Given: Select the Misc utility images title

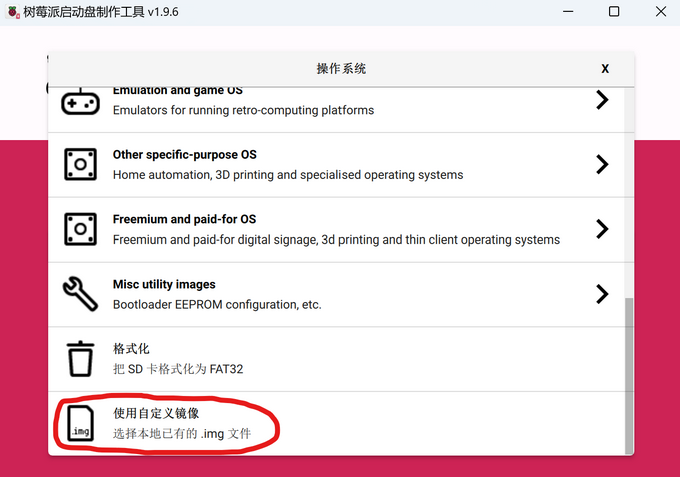Looking at the screenshot, I should pos(164,284).
